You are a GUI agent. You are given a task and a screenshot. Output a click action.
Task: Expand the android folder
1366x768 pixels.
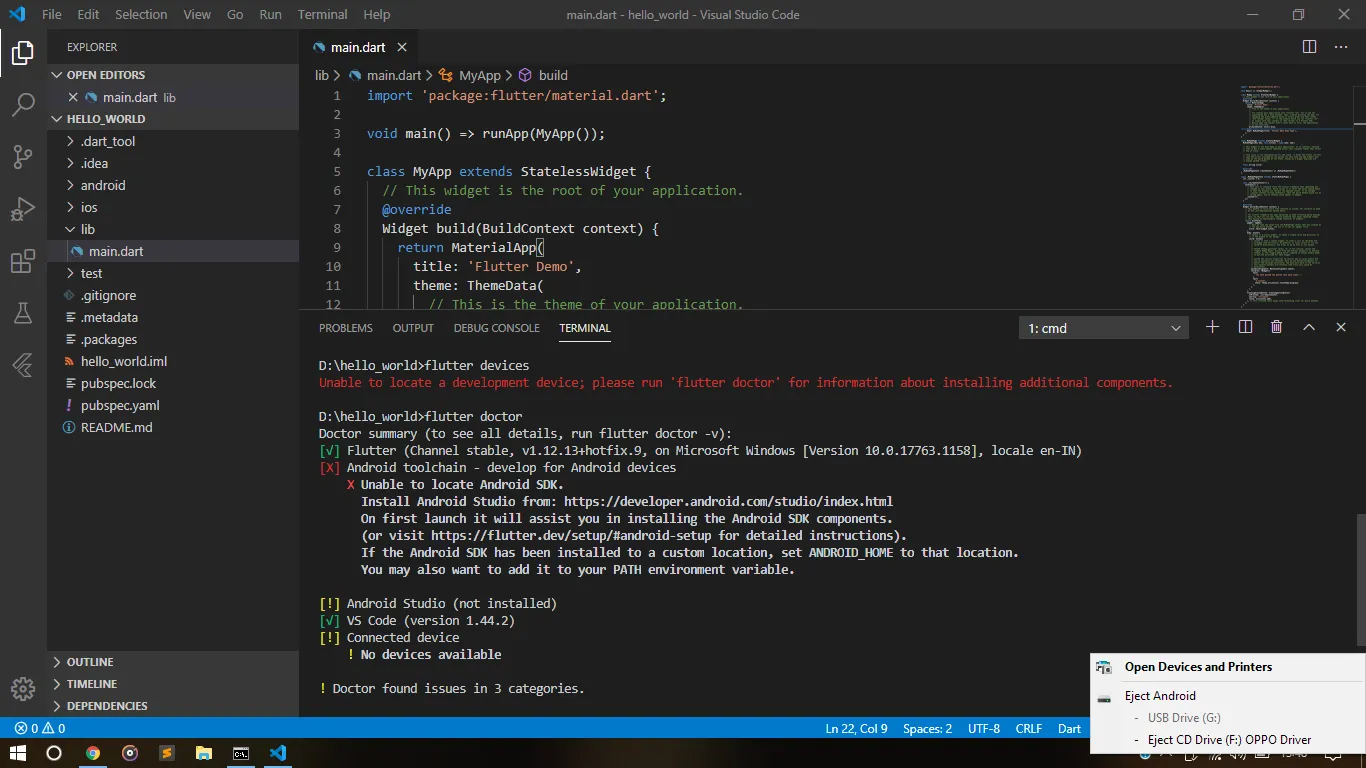(103, 185)
